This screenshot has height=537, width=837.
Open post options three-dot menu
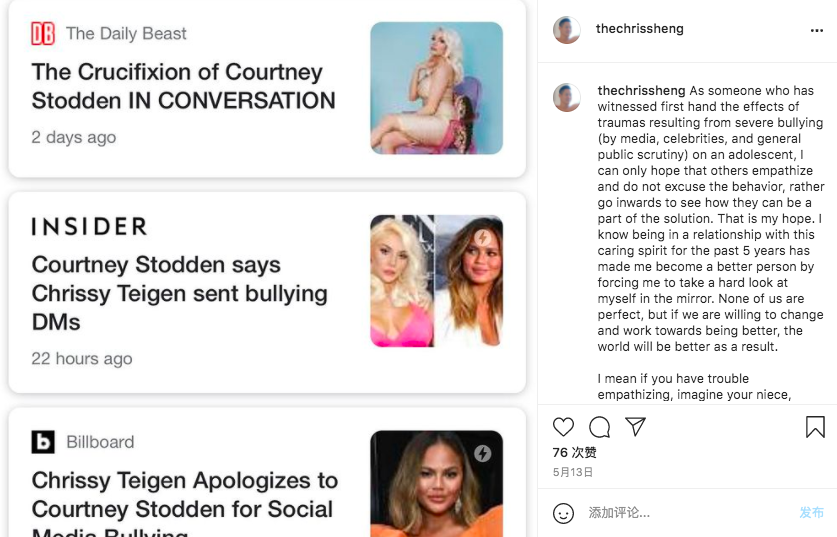pos(817,30)
